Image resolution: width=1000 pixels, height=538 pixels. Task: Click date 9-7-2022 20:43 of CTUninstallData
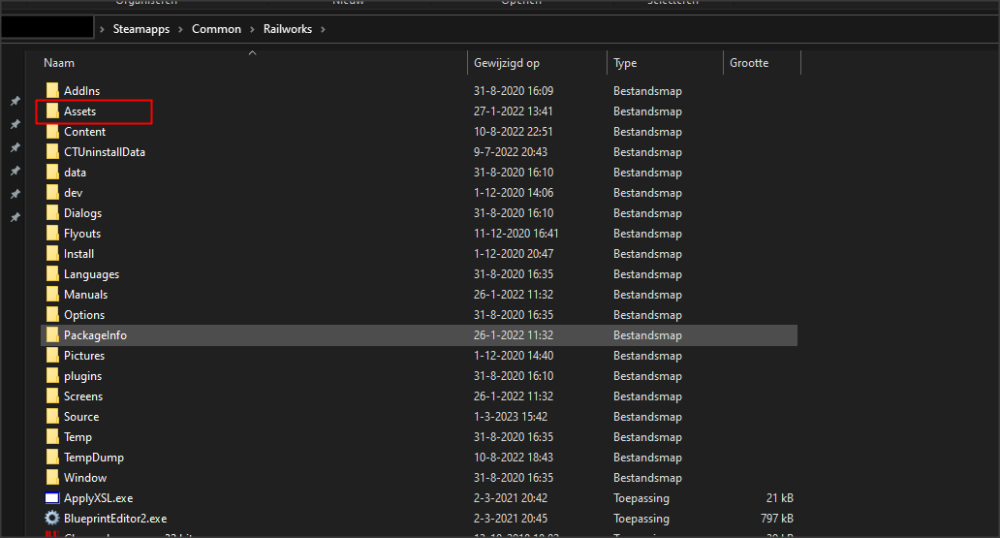point(510,152)
